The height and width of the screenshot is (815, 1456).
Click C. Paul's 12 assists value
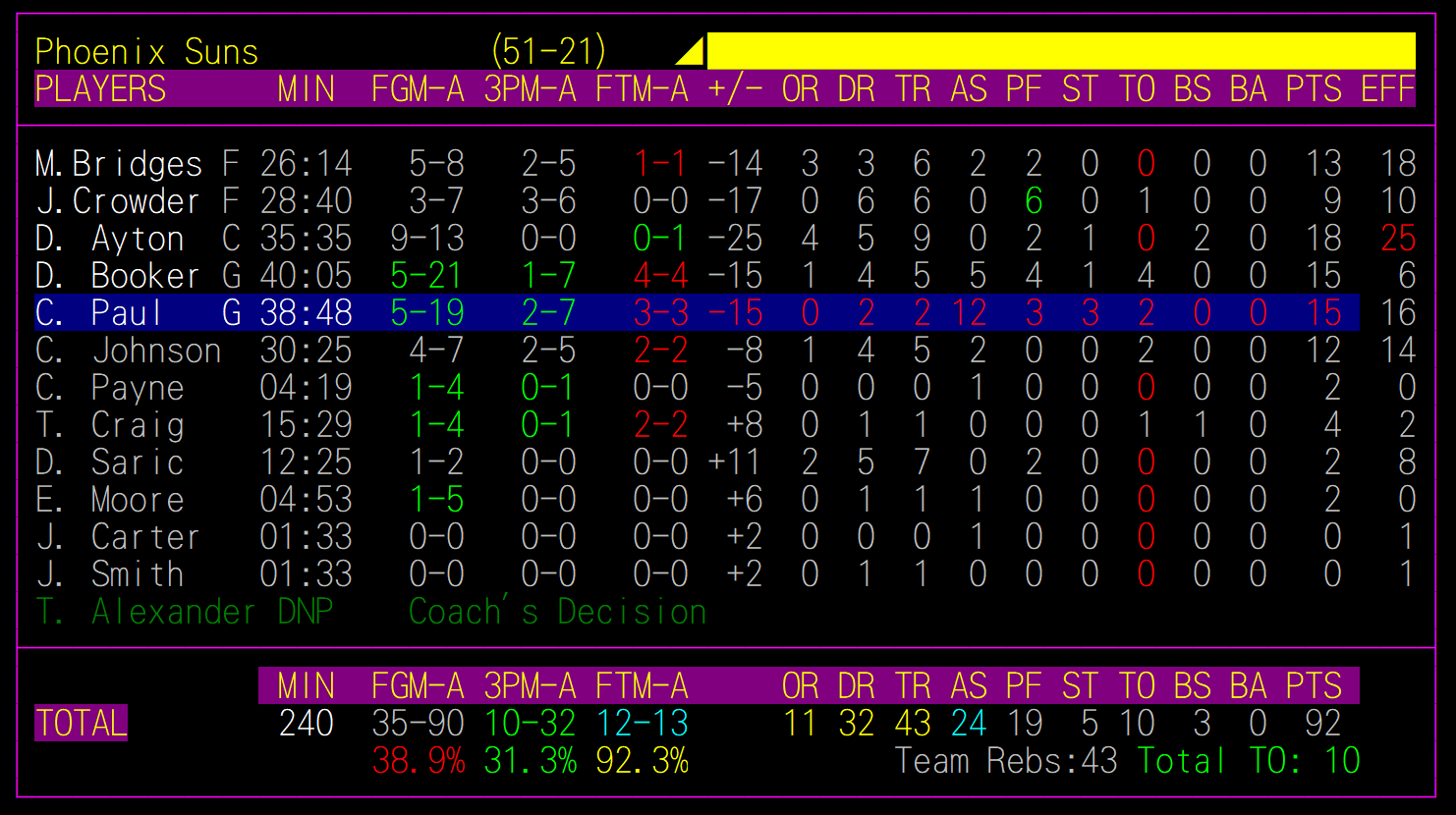(969, 313)
